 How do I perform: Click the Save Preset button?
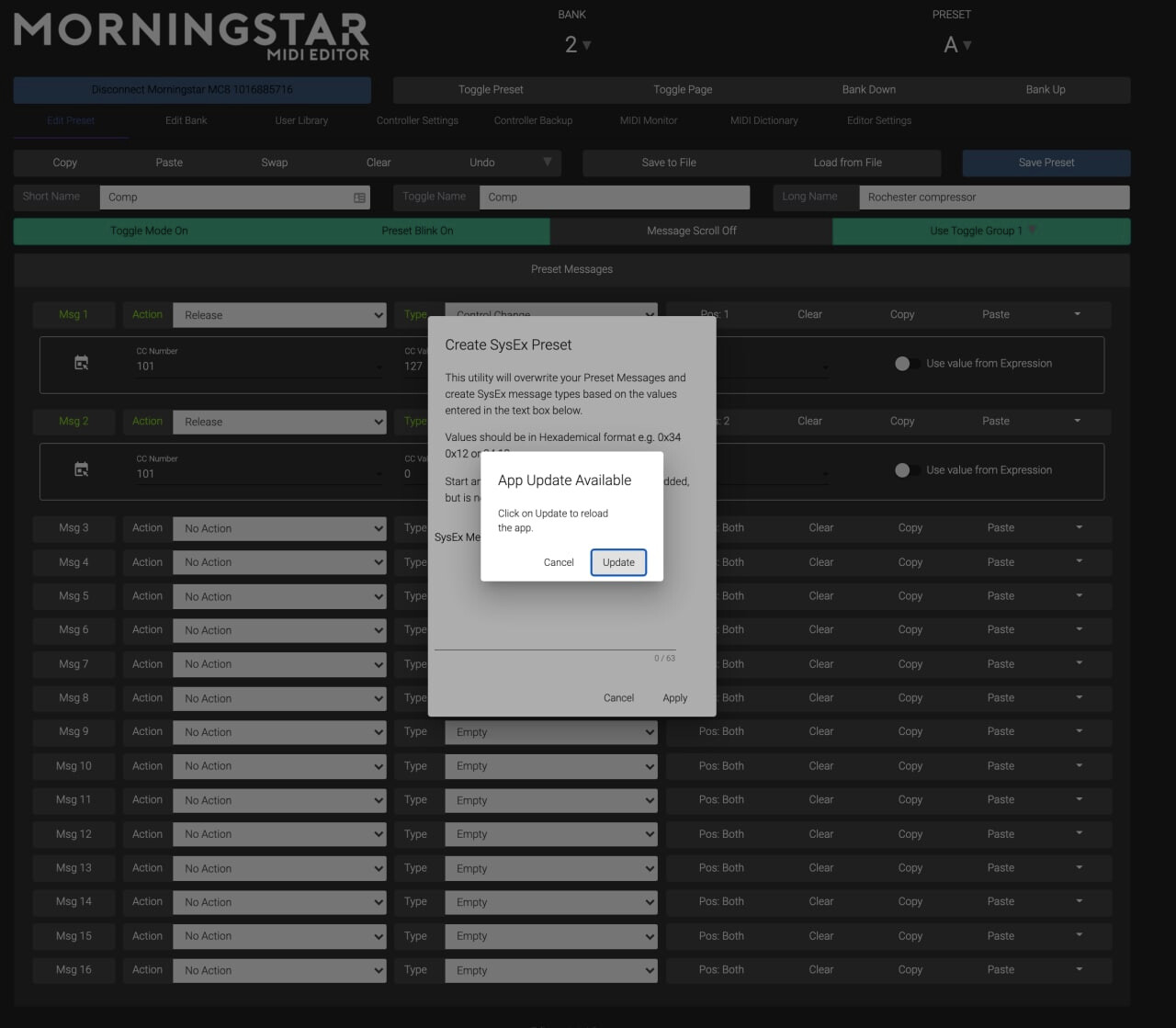[1046, 163]
